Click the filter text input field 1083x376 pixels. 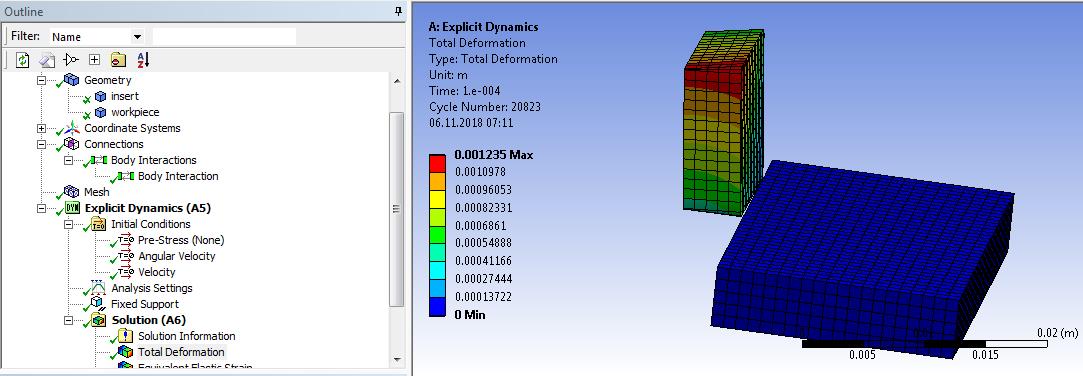coord(224,37)
